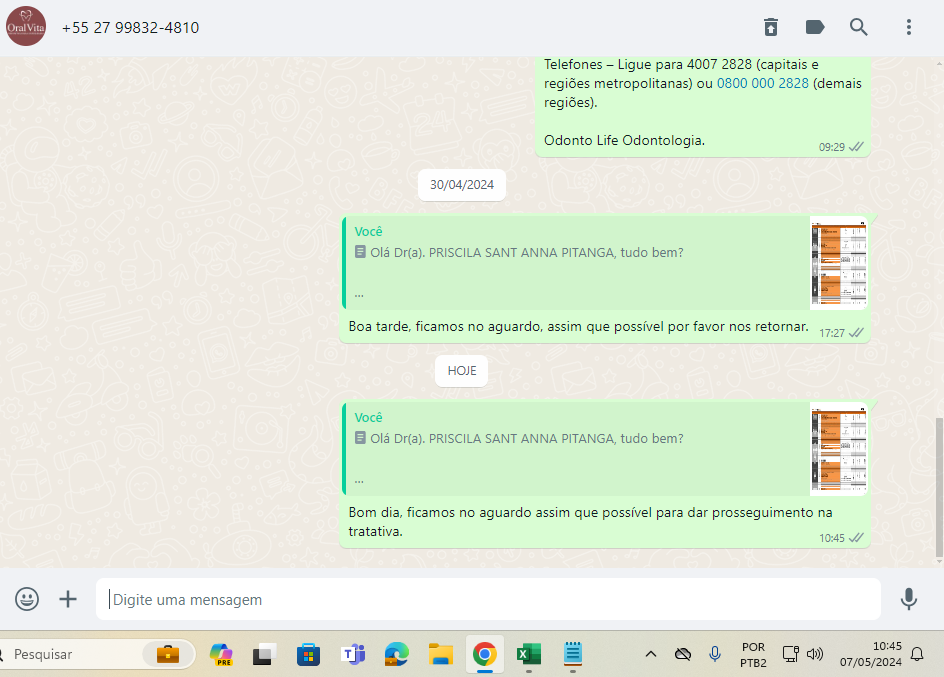Screen dimensions: 944x677
Task: Focus the Digite uma mensagem field
Action: click(488, 599)
